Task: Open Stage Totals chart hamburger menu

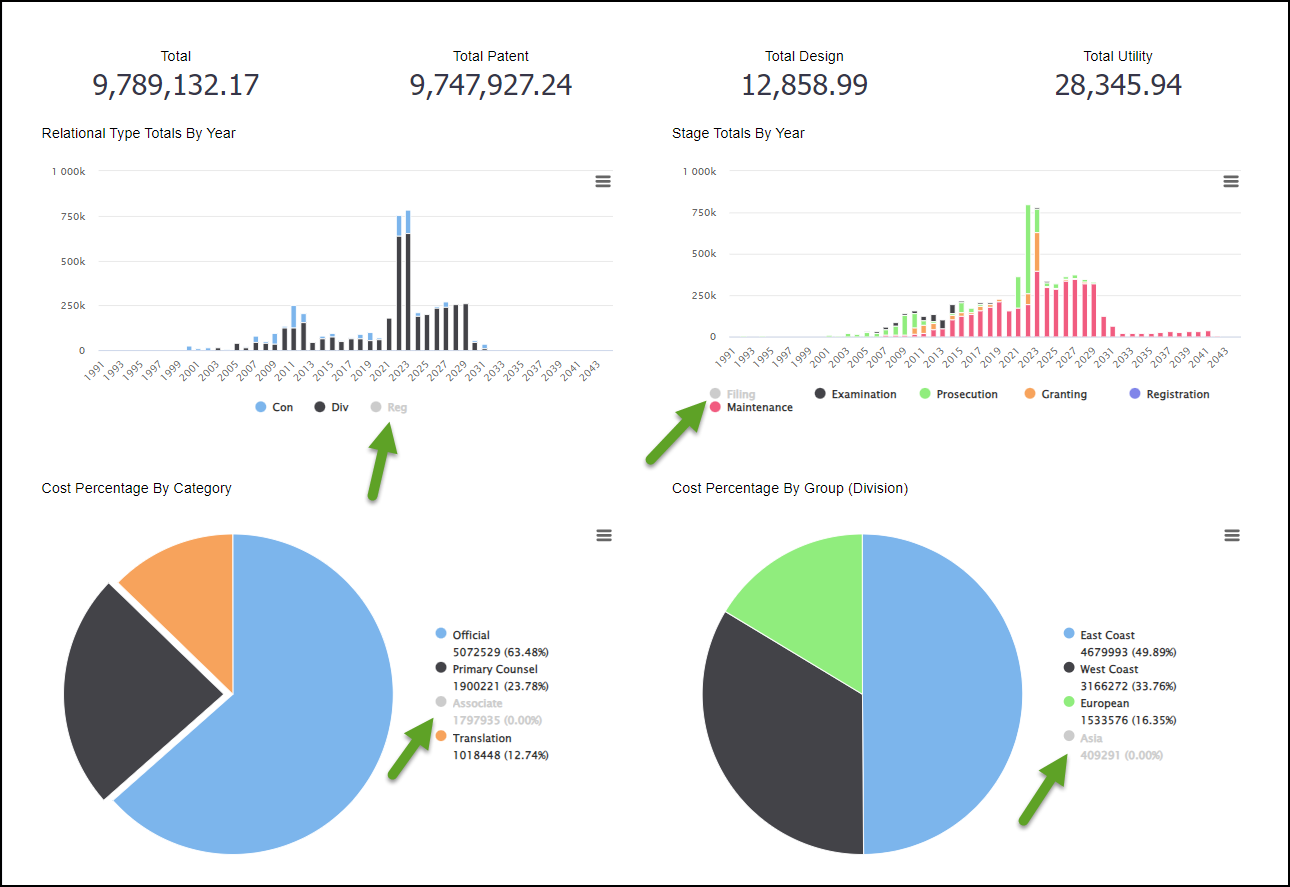Action: pos(1231,181)
